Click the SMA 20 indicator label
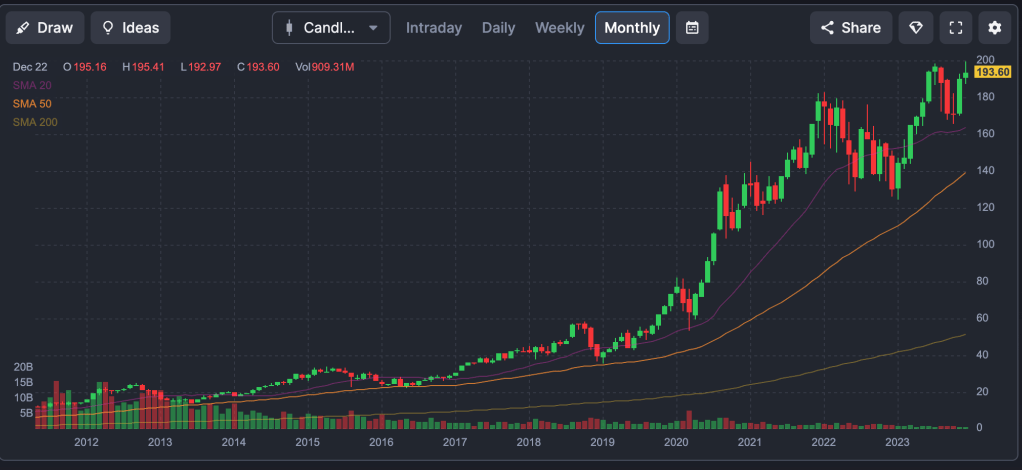The image size is (1022, 470). tap(30, 85)
